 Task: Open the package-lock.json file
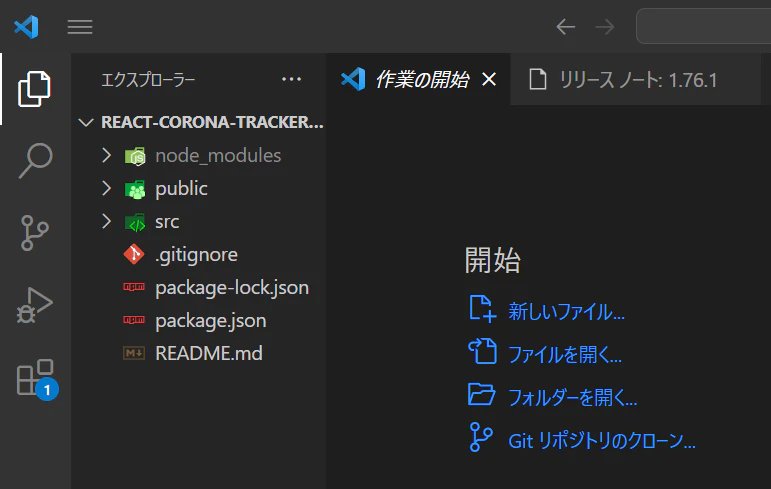coord(232,288)
